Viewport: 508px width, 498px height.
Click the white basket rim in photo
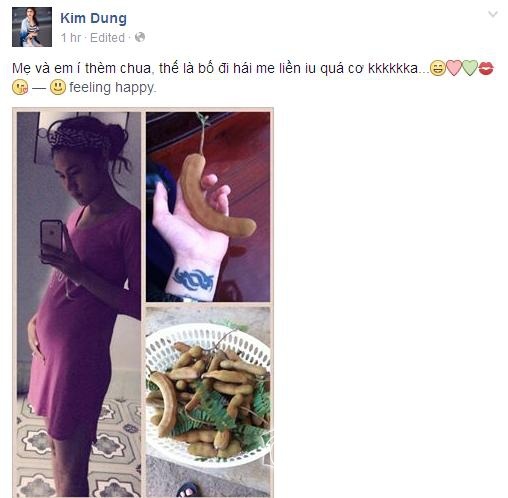(207, 337)
